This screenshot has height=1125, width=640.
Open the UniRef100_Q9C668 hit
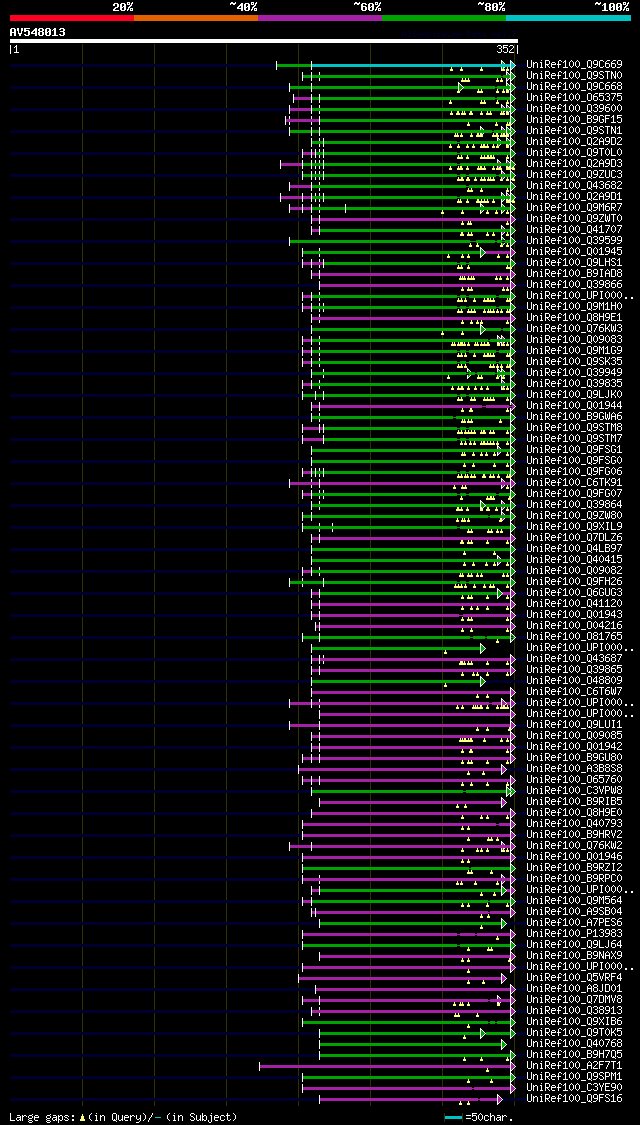(x=574, y=86)
